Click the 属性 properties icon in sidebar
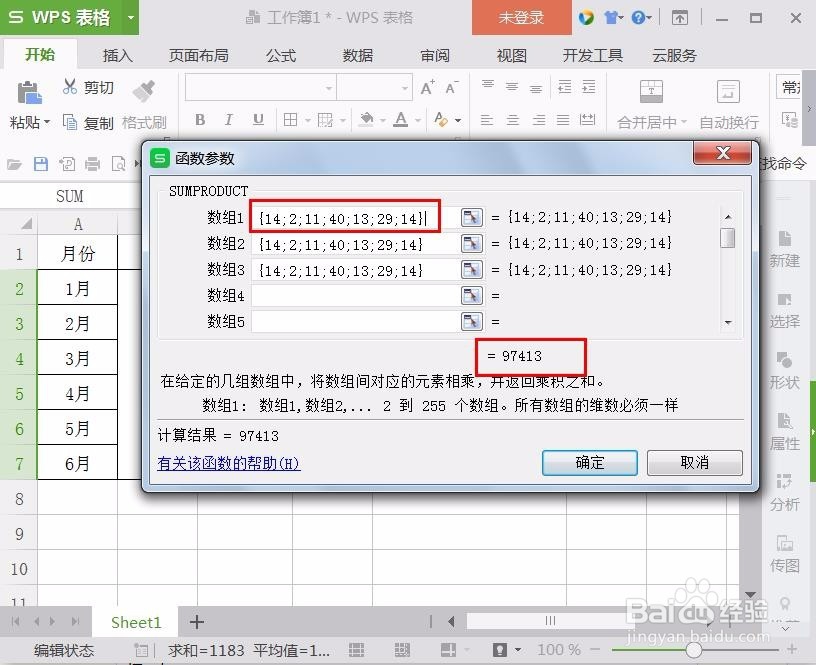The width and height of the screenshot is (816, 665). 786,432
